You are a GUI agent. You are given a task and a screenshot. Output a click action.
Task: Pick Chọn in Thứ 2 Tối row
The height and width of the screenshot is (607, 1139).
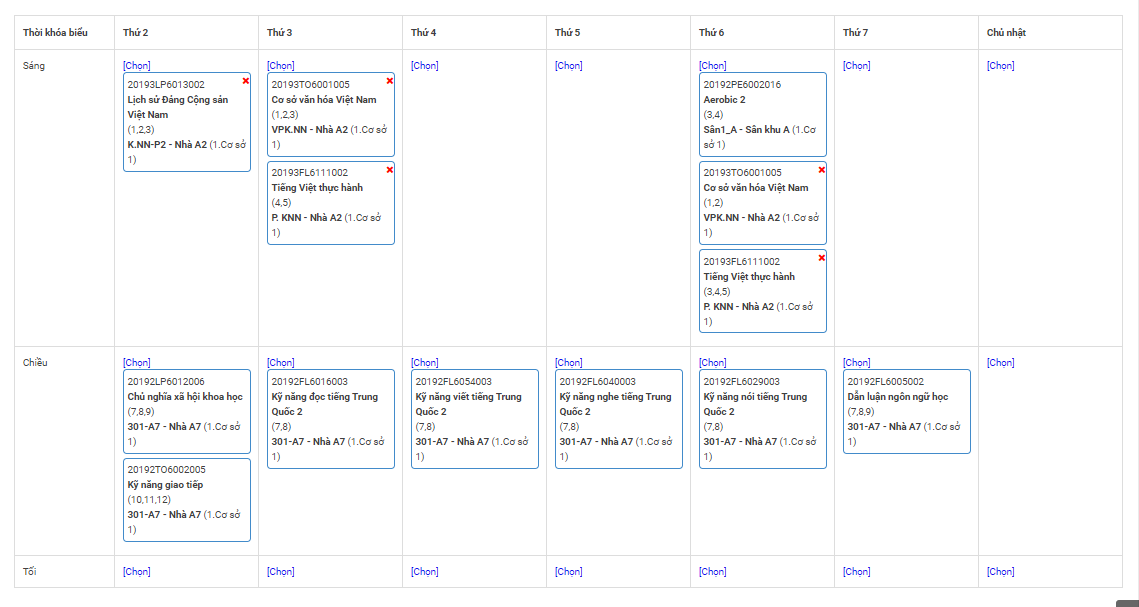click(x=137, y=572)
